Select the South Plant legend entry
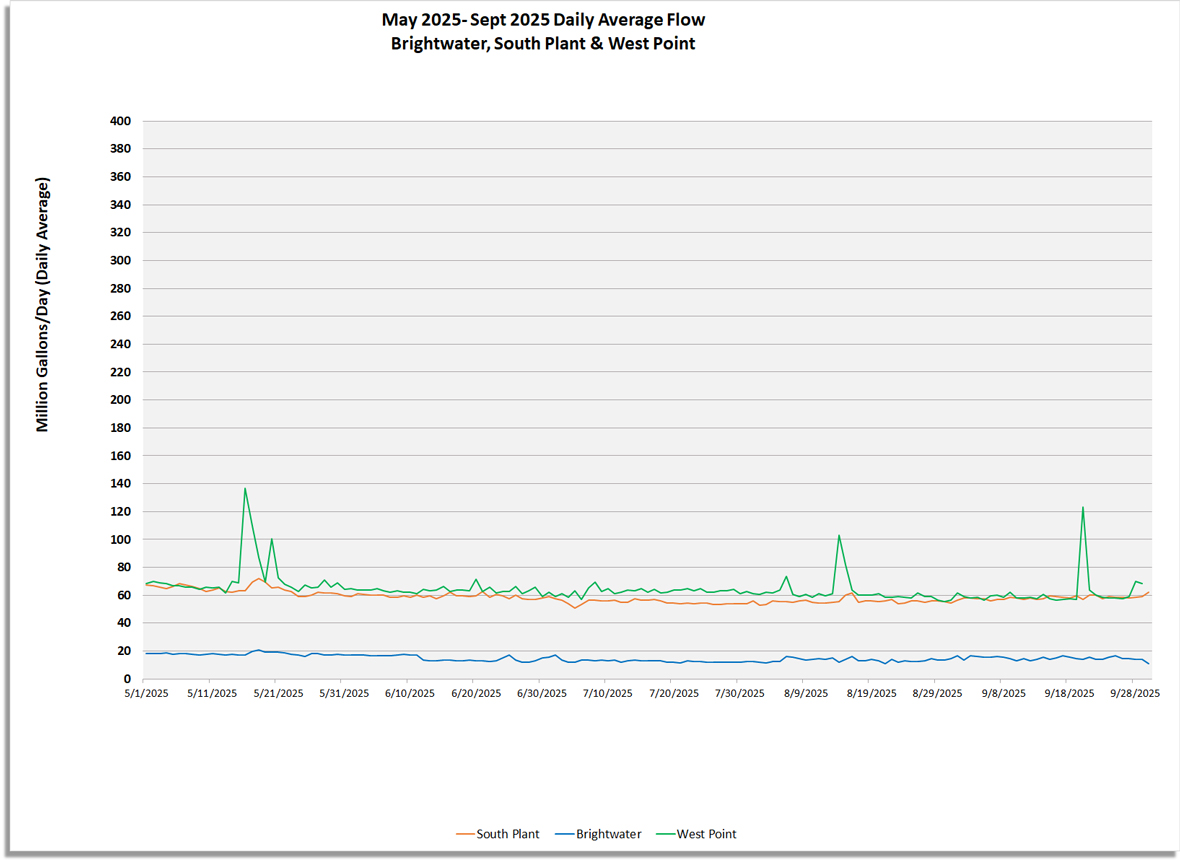Screen dimensions: 1180x861 coord(508,833)
